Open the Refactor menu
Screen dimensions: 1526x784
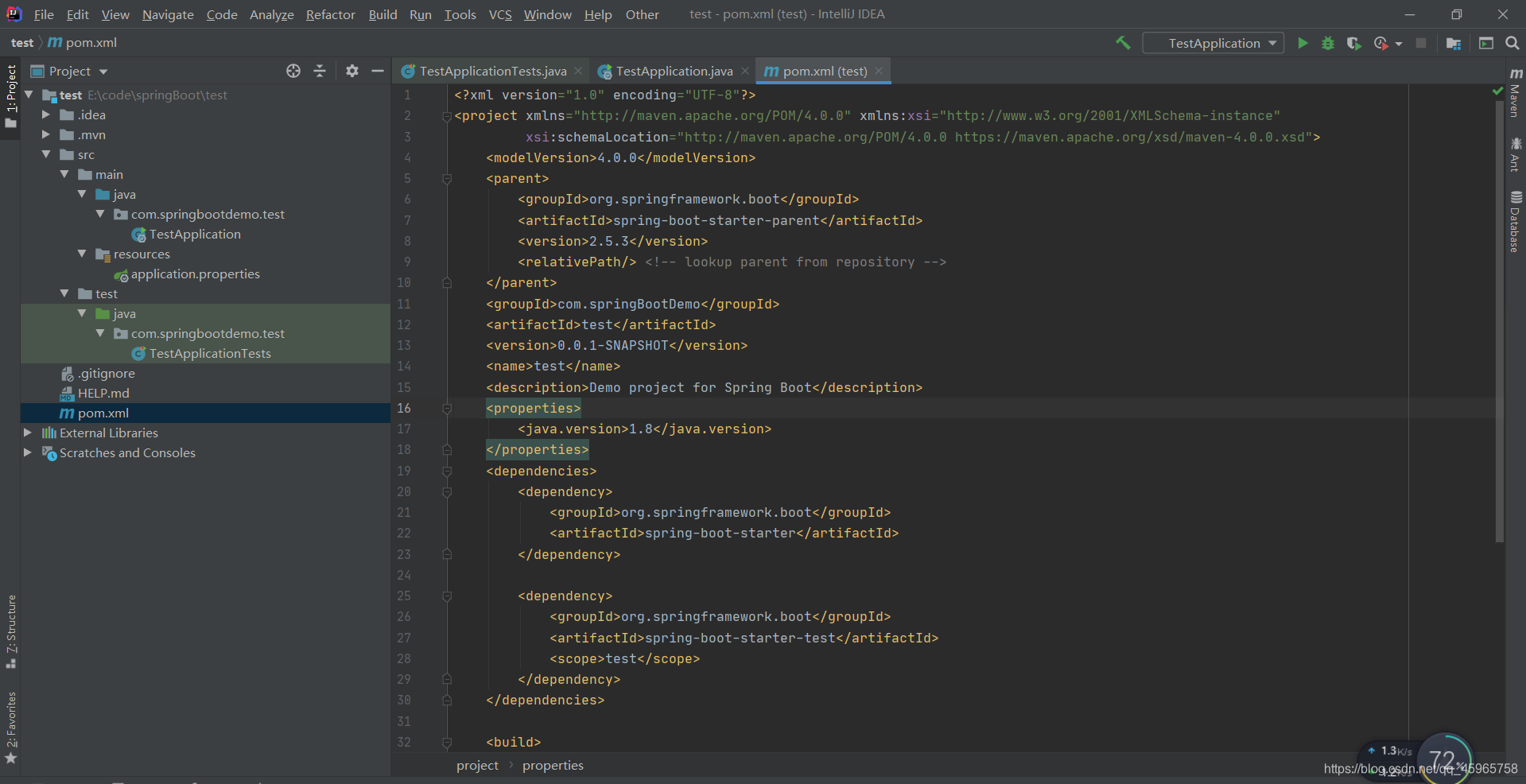click(x=330, y=14)
